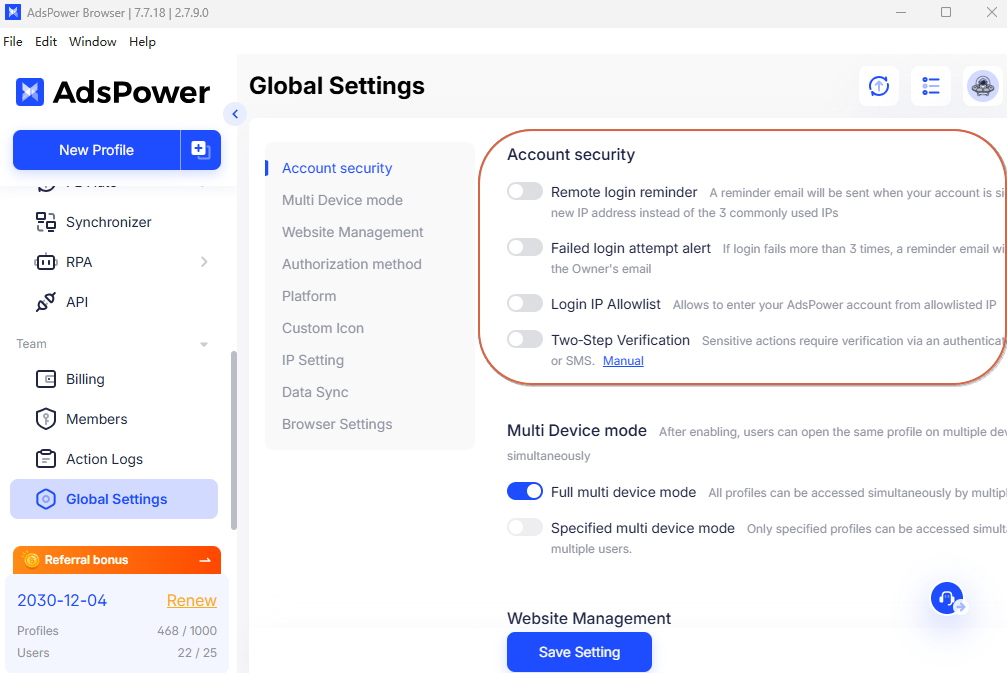
Task: Select Browser Settings in settings navigation
Action: pos(337,424)
